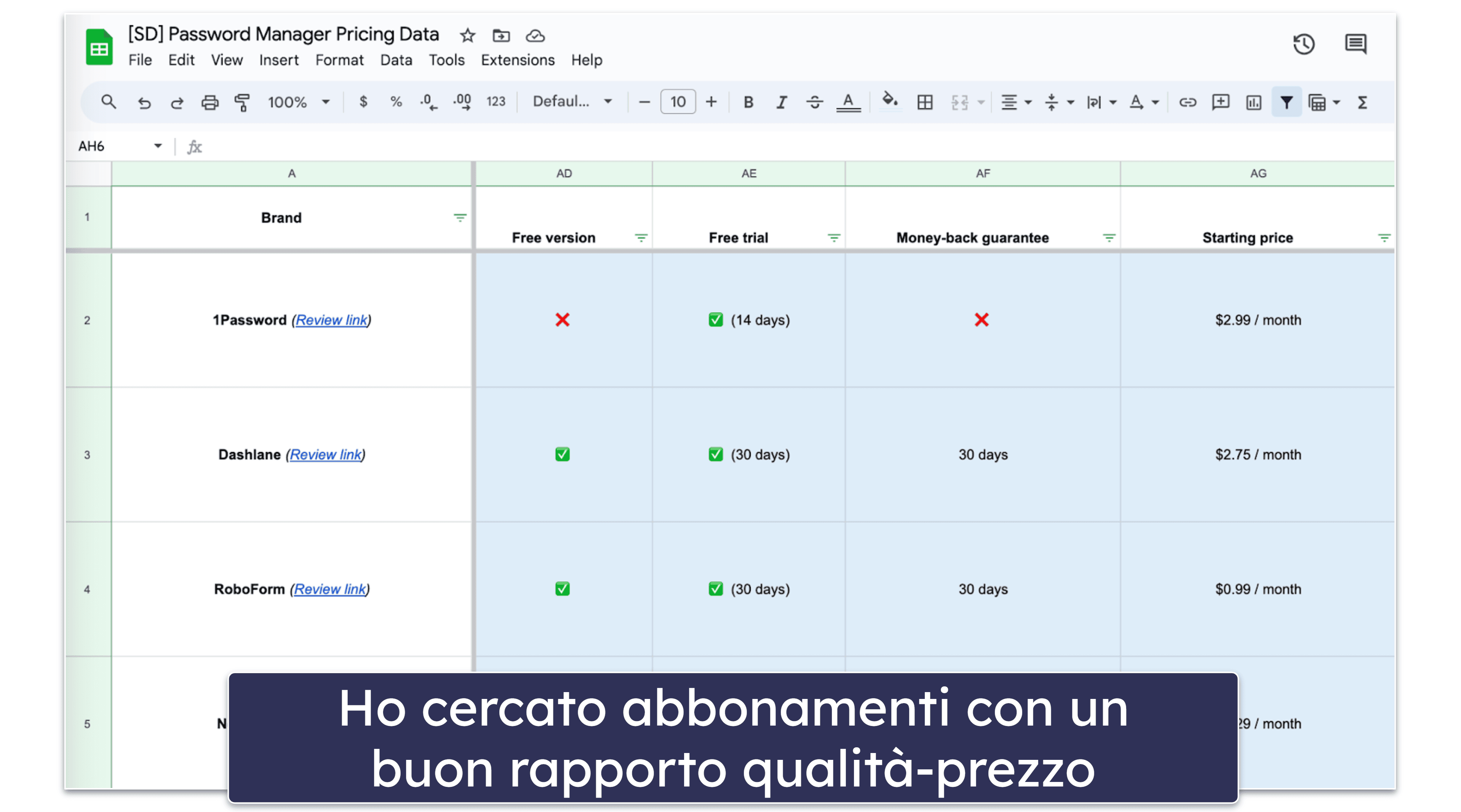Open the Data menu

(396, 60)
